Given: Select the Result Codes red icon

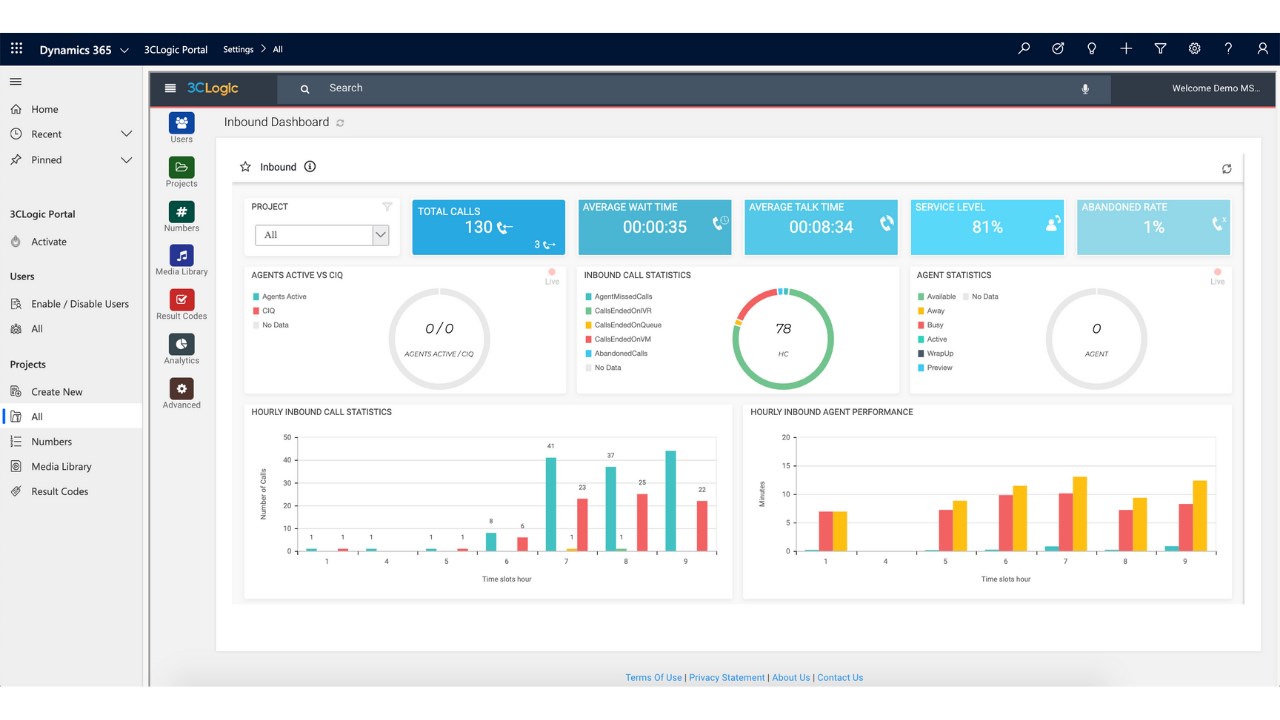Looking at the screenshot, I should tap(182, 299).
